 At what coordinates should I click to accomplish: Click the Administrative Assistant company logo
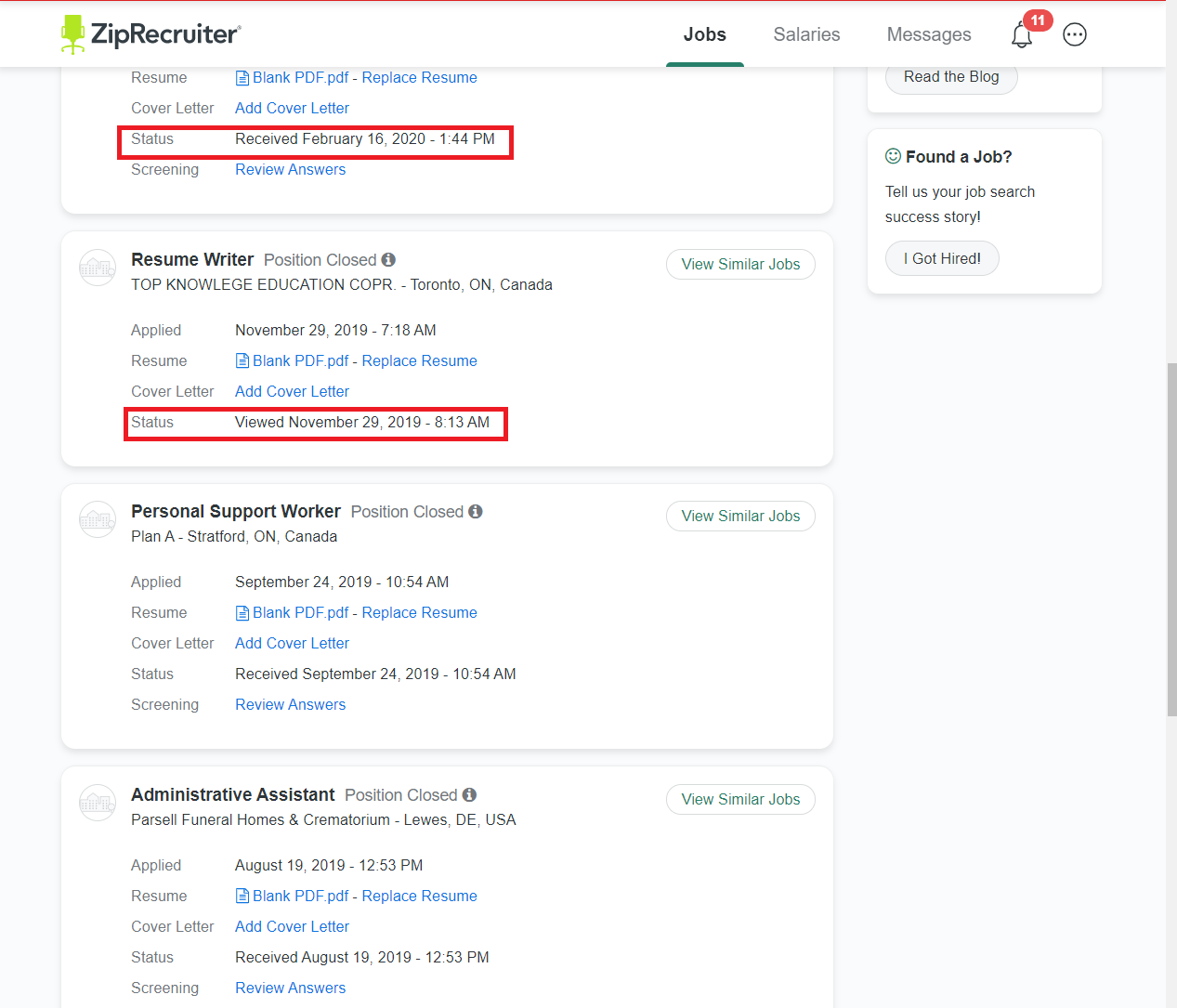98,803
